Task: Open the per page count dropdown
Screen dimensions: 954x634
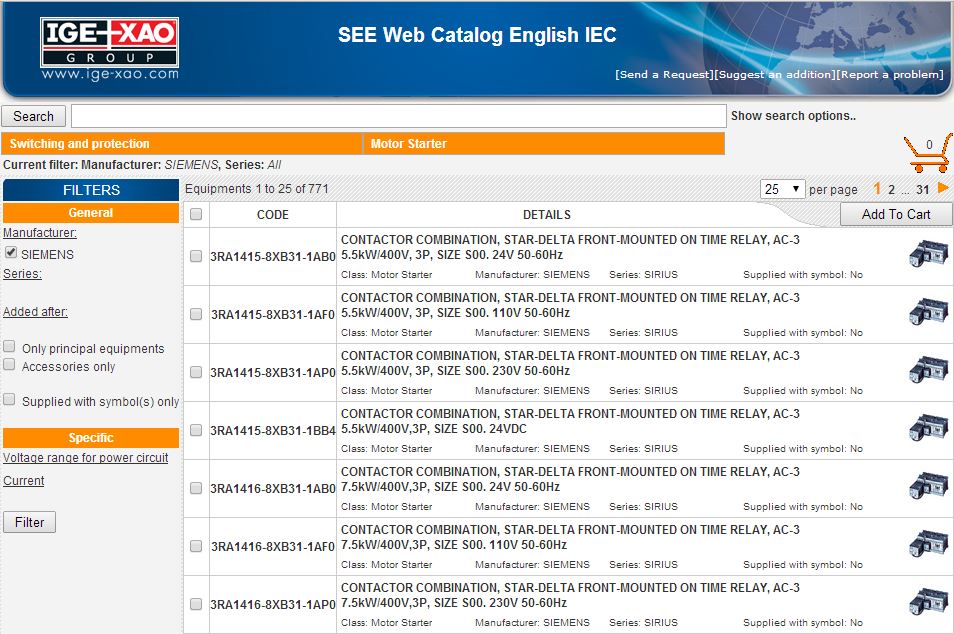Action: pyautogui.click(x=782, y=189)
